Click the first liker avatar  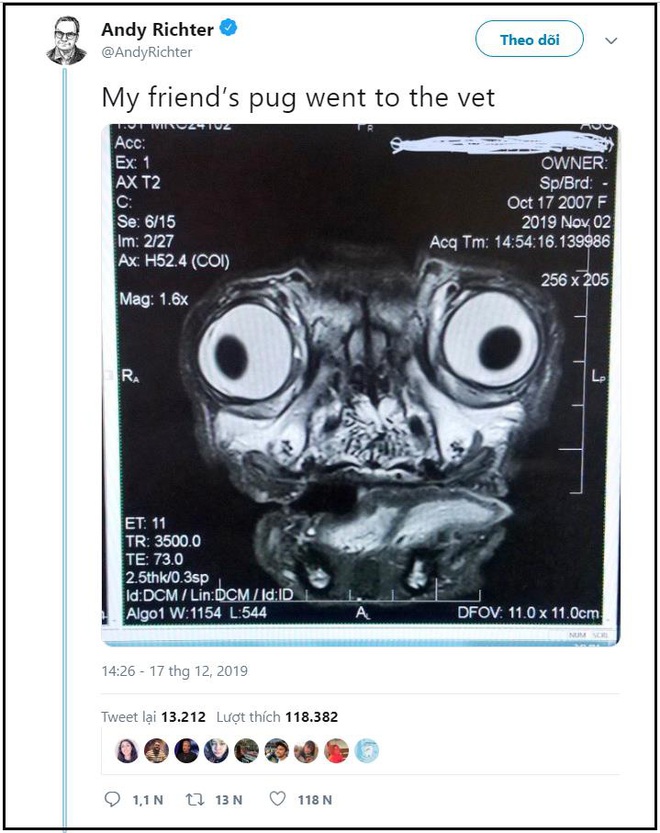coord(127,751)
